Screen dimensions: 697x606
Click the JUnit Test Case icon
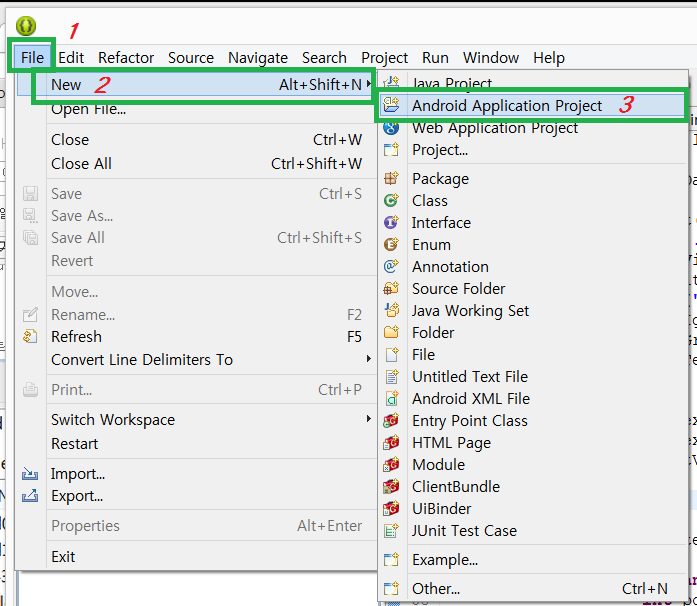tap(391, 530)
